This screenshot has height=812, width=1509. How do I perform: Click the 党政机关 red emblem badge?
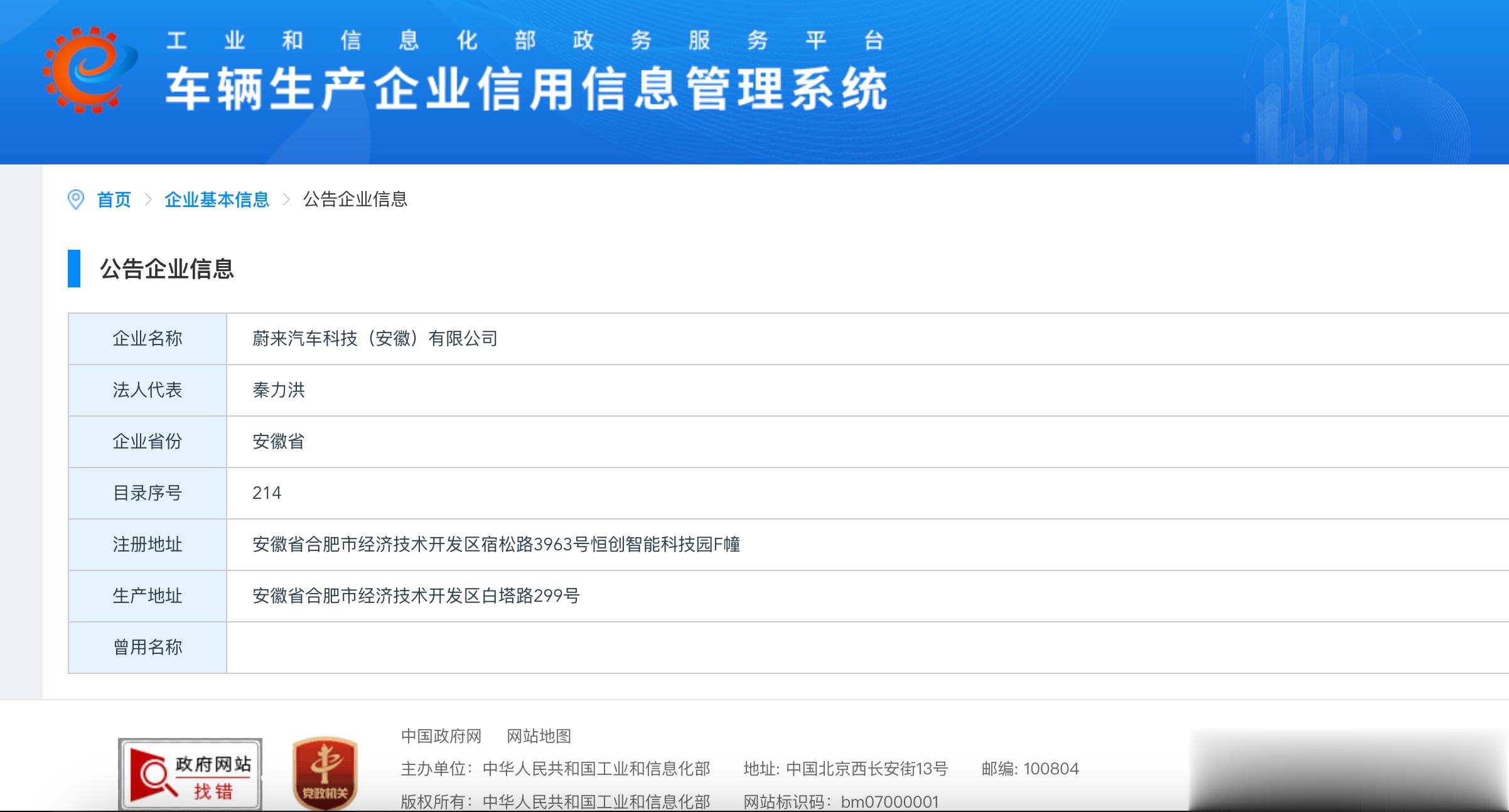pyautogui.click(x=325, y=773)
